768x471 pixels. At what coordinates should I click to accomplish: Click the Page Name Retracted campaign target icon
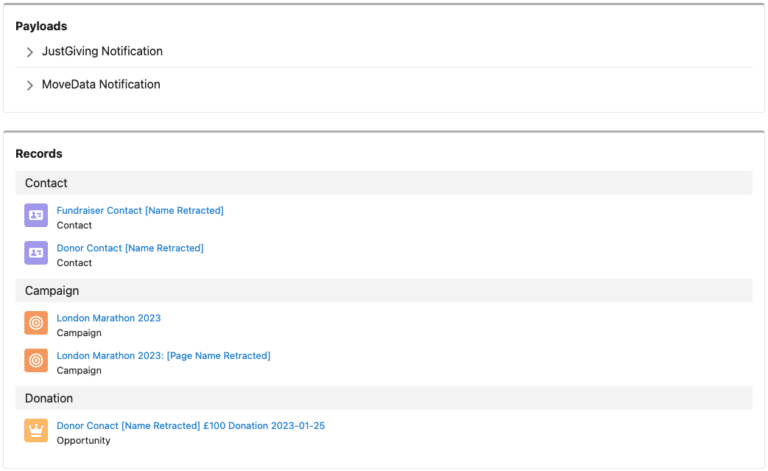36,360
